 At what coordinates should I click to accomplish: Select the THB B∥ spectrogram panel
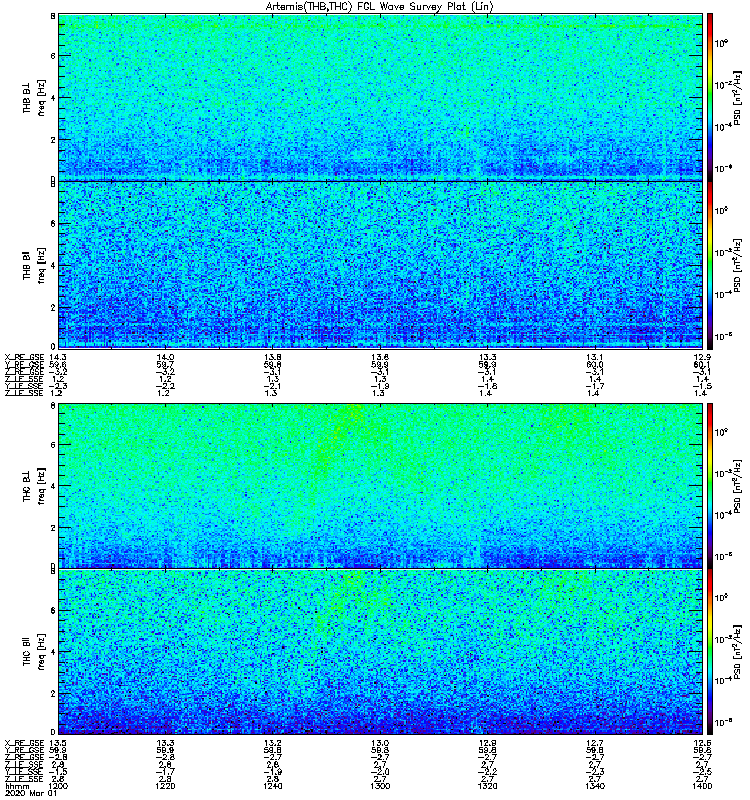point(381,265)
